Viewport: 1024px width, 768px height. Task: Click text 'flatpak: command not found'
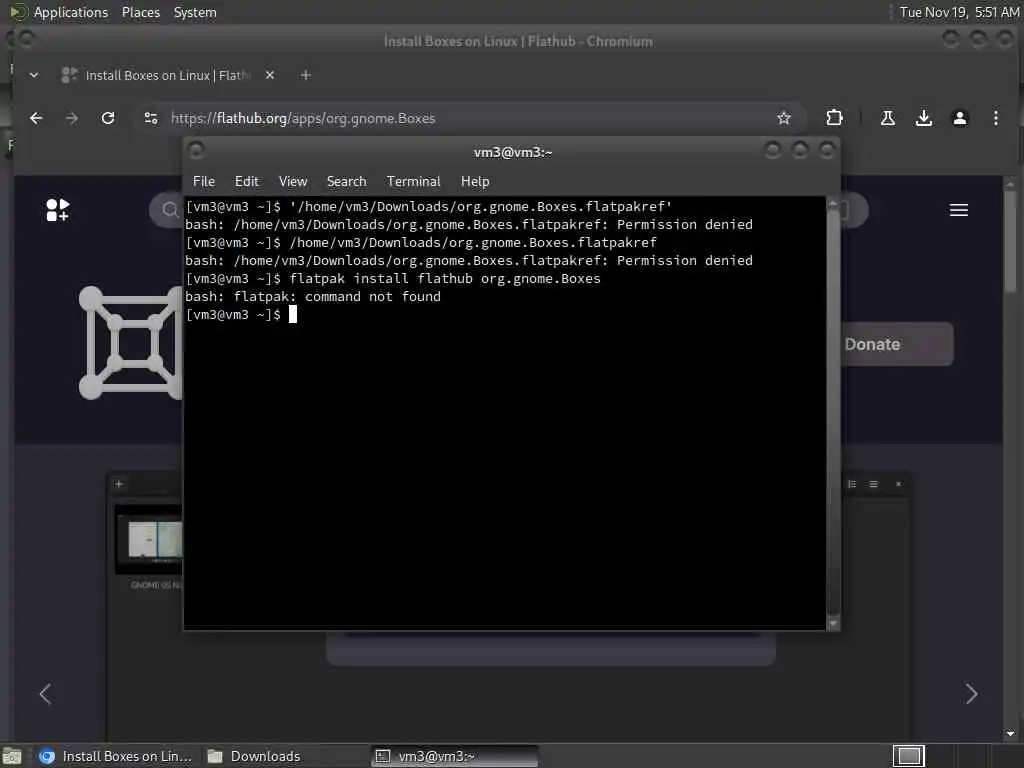(337, 296)
